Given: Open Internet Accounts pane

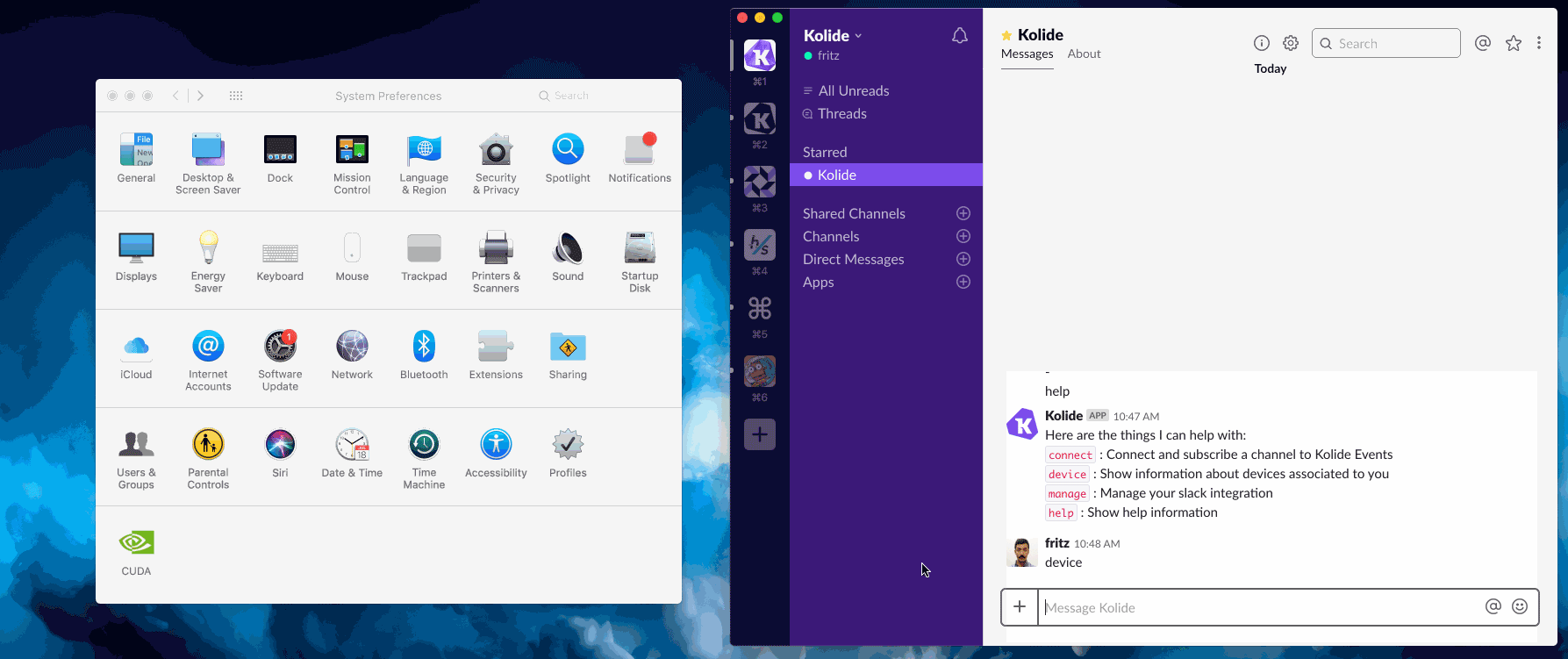Looking at the screenshot, I should [x=208, y=360].
